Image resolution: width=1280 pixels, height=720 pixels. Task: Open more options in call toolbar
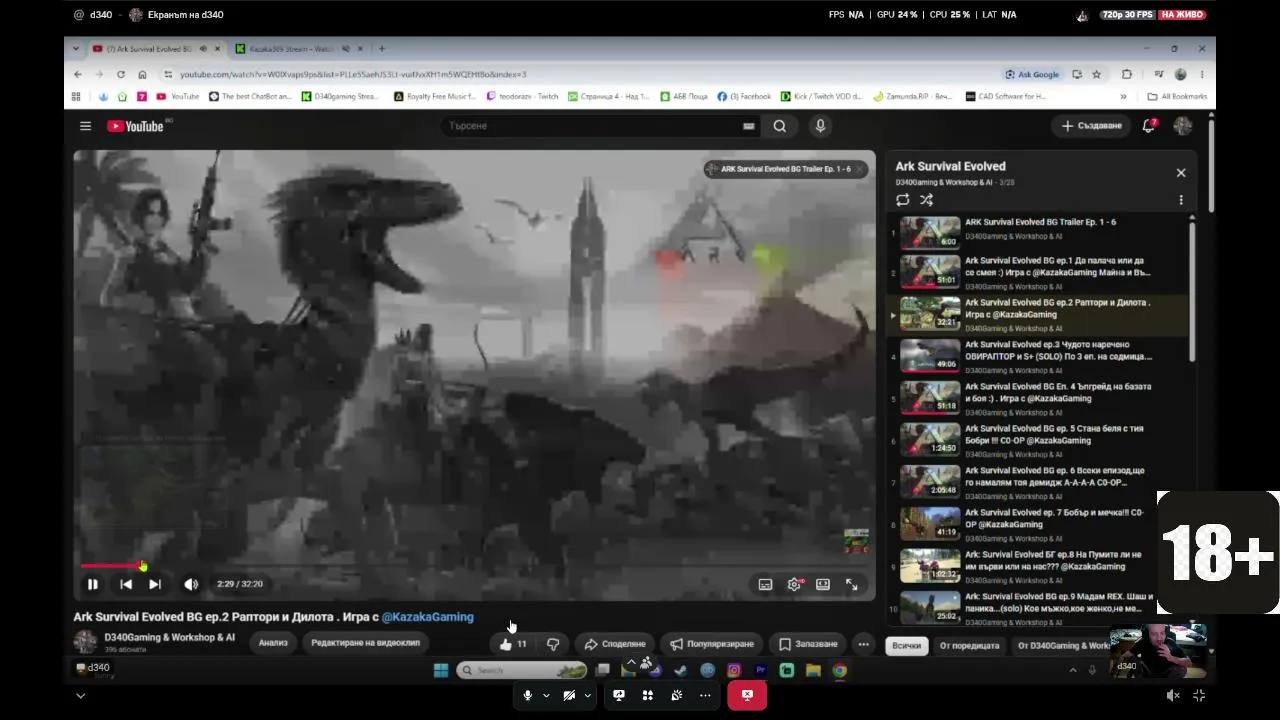click(x=705, y=695)
